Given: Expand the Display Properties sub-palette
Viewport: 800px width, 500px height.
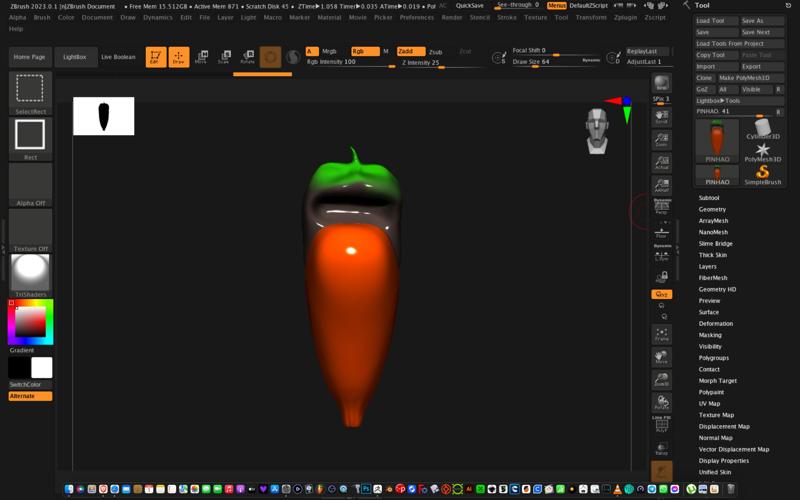Looking at the screenshot, I should tap(723, 461).
